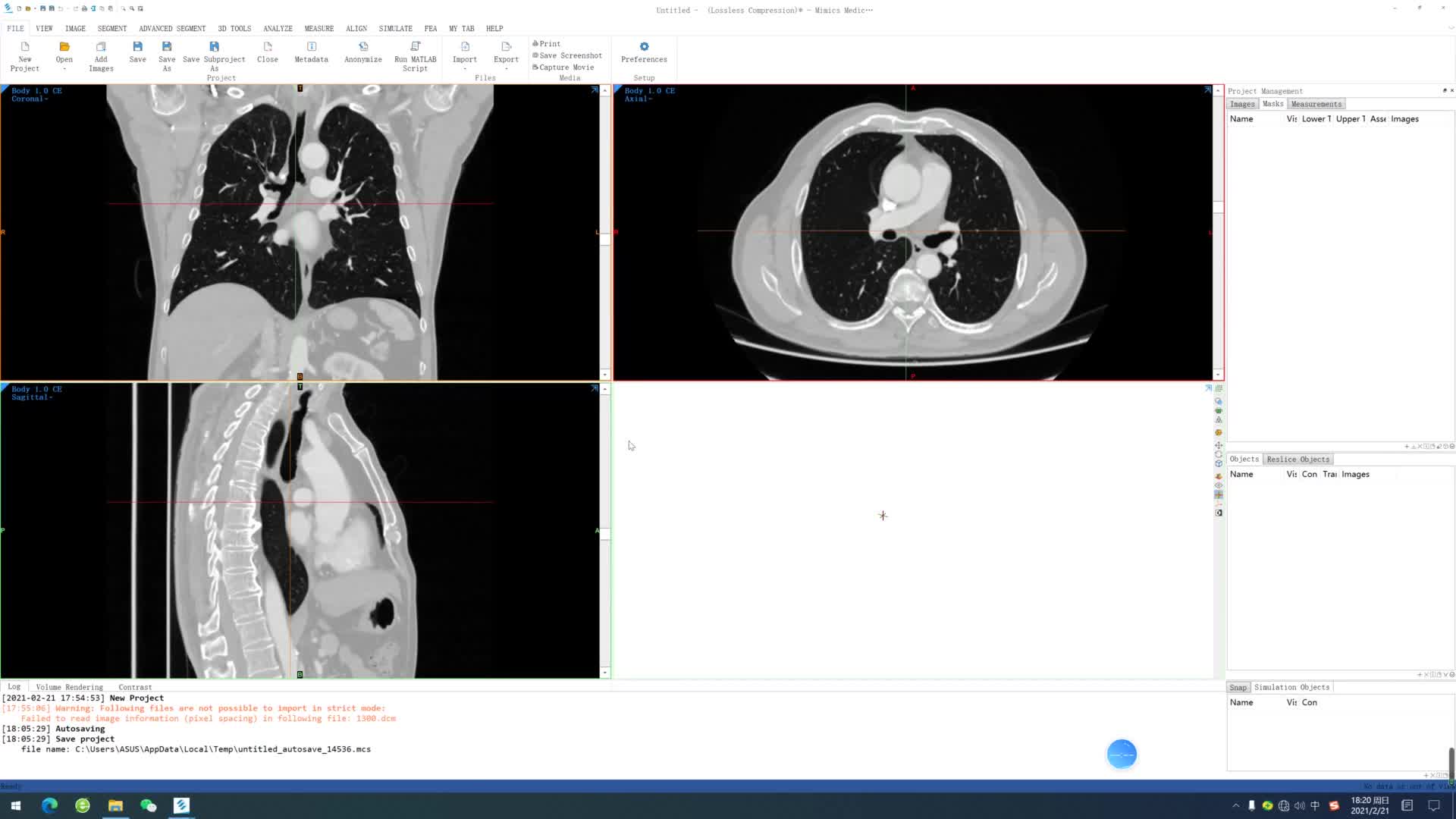Click the Print button

point(547,44)
